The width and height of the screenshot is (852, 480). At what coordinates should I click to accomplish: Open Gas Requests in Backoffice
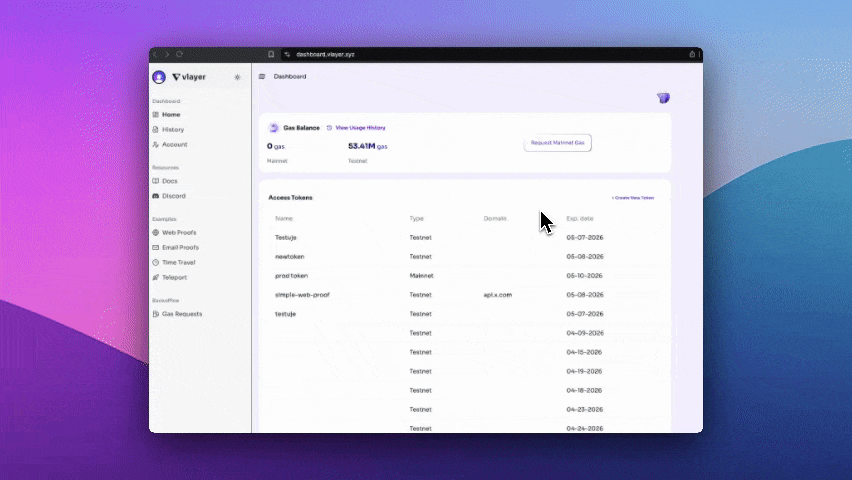(181, 314)
